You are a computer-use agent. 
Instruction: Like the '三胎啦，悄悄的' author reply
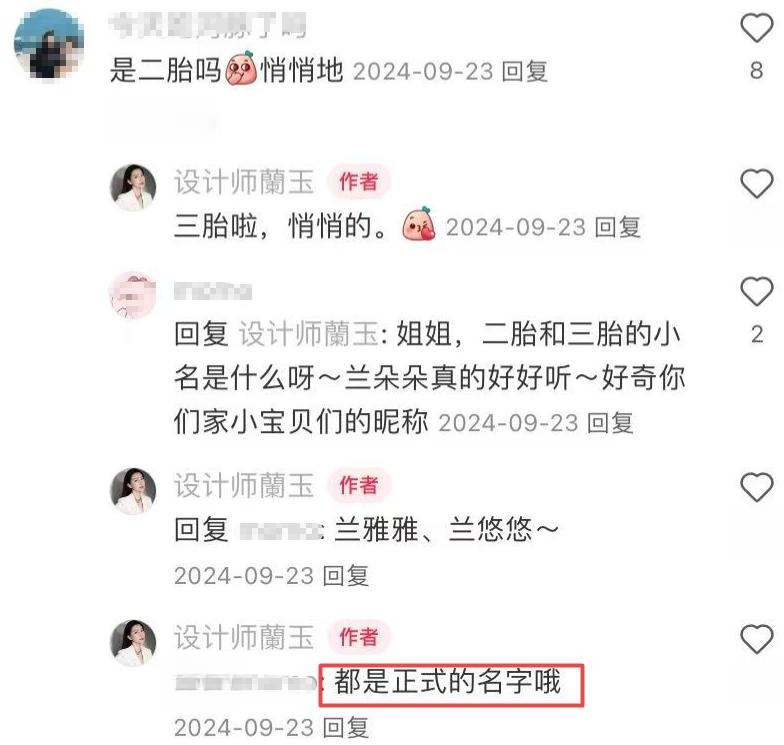point(756,184)
